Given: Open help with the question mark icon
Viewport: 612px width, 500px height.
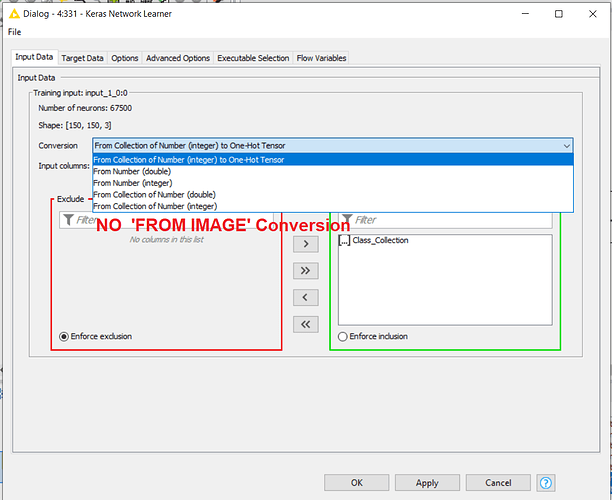Looking at the screenshot, I should click(546, 483).
